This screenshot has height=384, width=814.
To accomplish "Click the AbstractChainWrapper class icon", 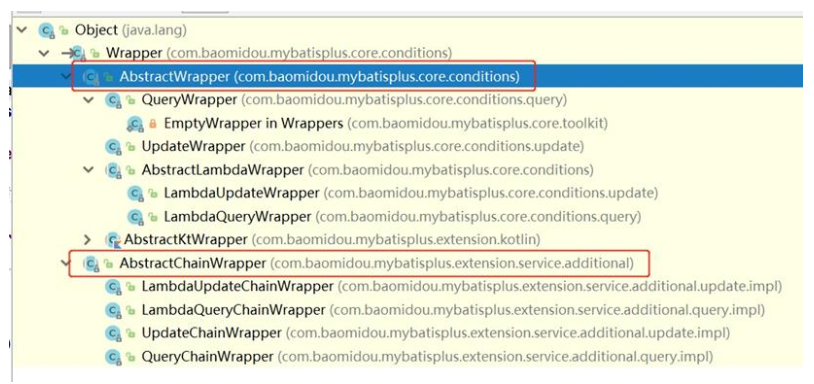I will [91, 264].
